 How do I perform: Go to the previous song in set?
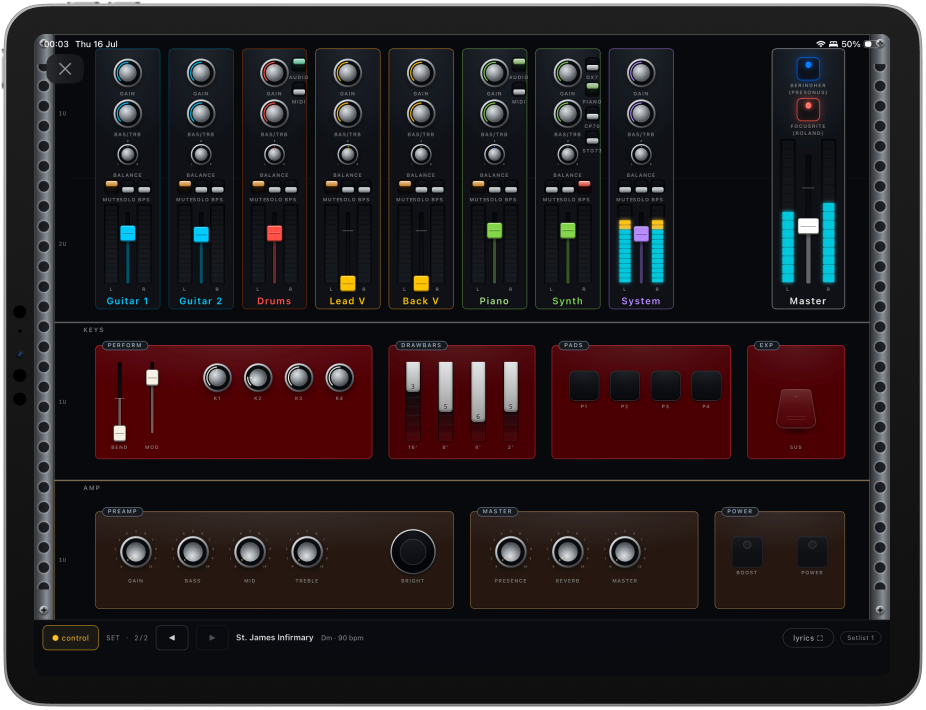click(172, 639)
